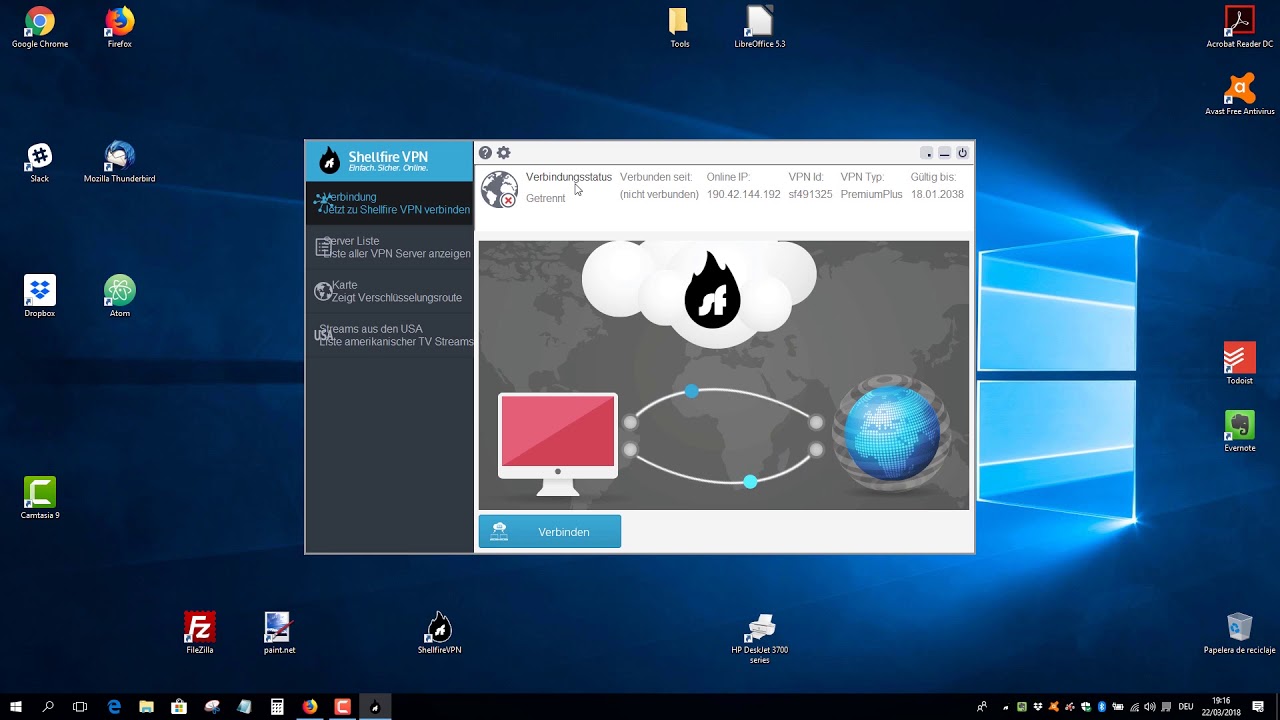Open the Verbindung sidebar section
The image size is (1280, 720).
390,203
